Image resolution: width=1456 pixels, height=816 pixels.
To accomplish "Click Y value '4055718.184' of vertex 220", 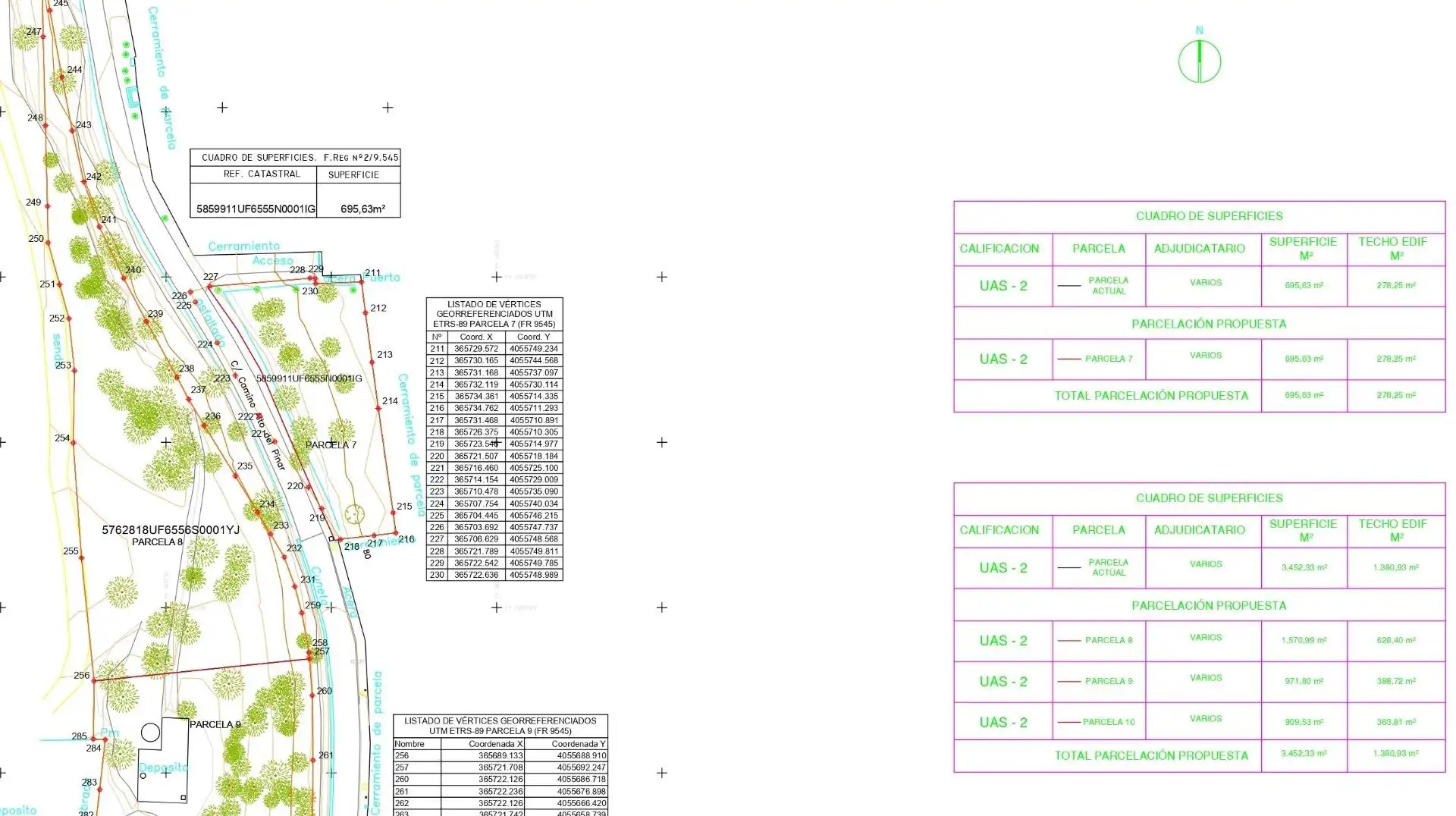I will coord(534,456).
